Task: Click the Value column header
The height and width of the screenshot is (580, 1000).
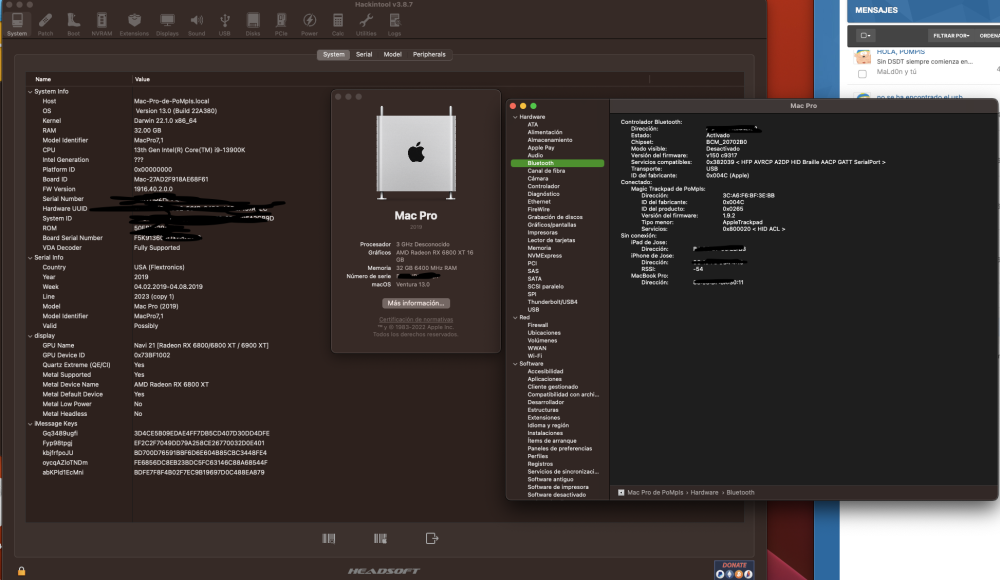Action: pyautogui.click(x=390, y=80)
